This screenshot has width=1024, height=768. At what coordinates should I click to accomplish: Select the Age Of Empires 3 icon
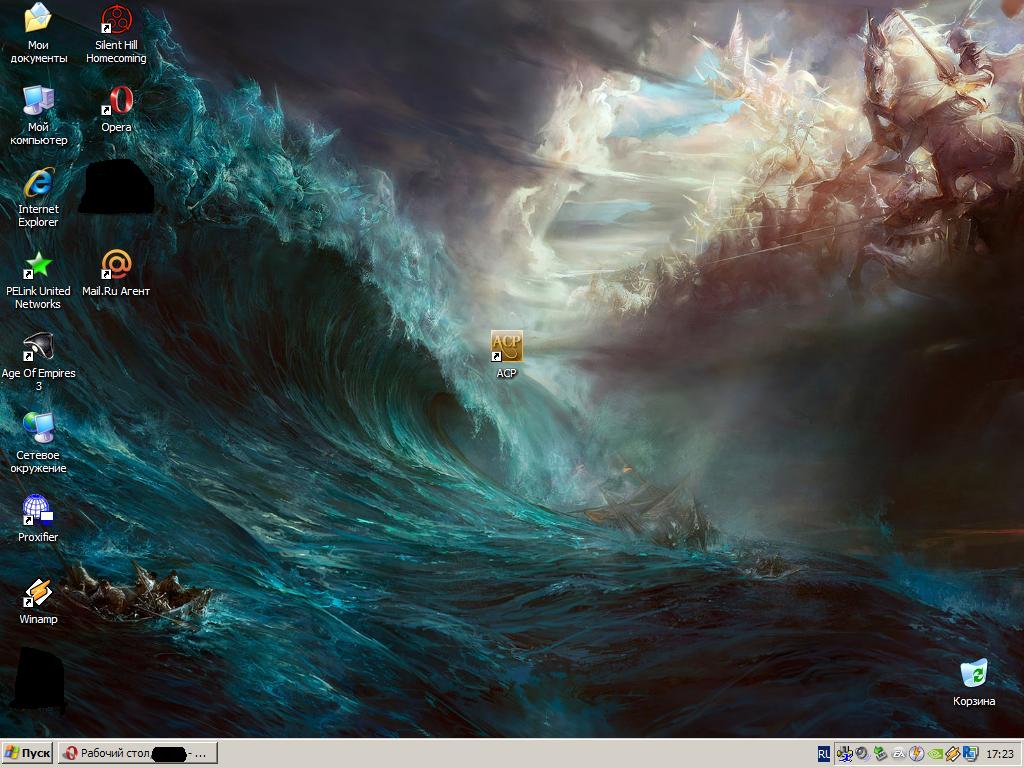(38, 348)
